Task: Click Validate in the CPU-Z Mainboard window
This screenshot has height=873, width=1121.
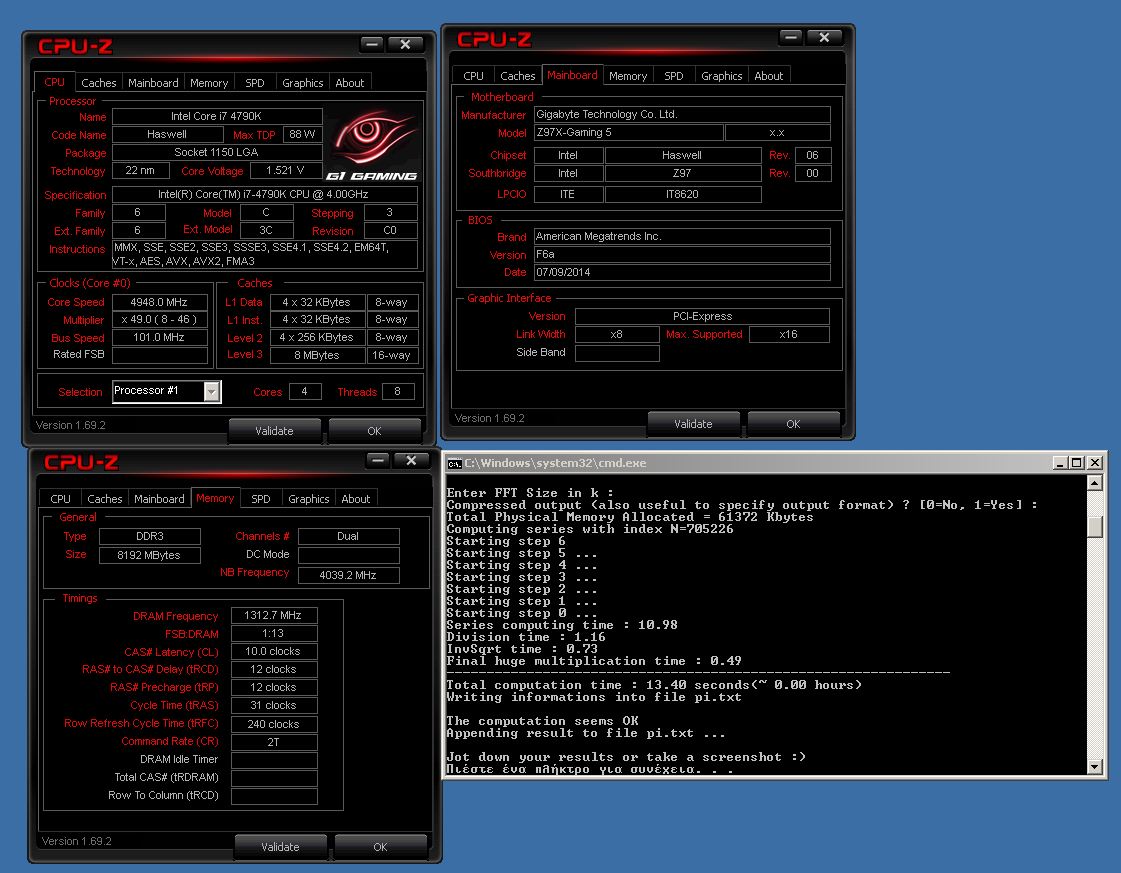Action: click(693, 424)
